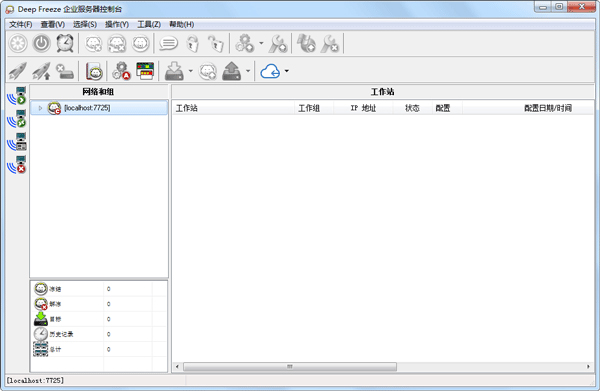The height and width of the screenshot is (391, 600).
Task: Click the blue cloud arrow icon
Action: tap(270, 71)
